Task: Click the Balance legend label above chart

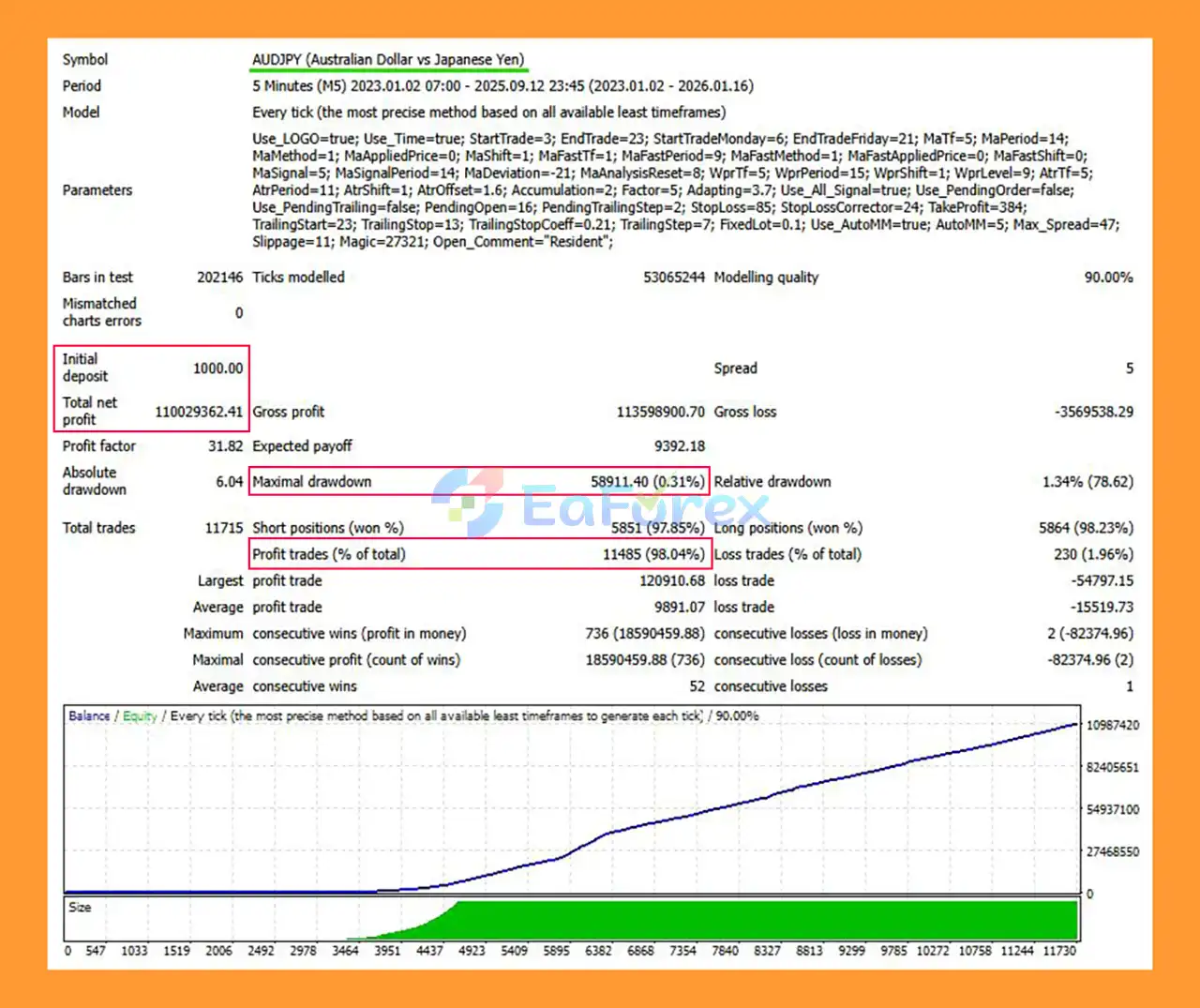Action: [x=89, y=716]
